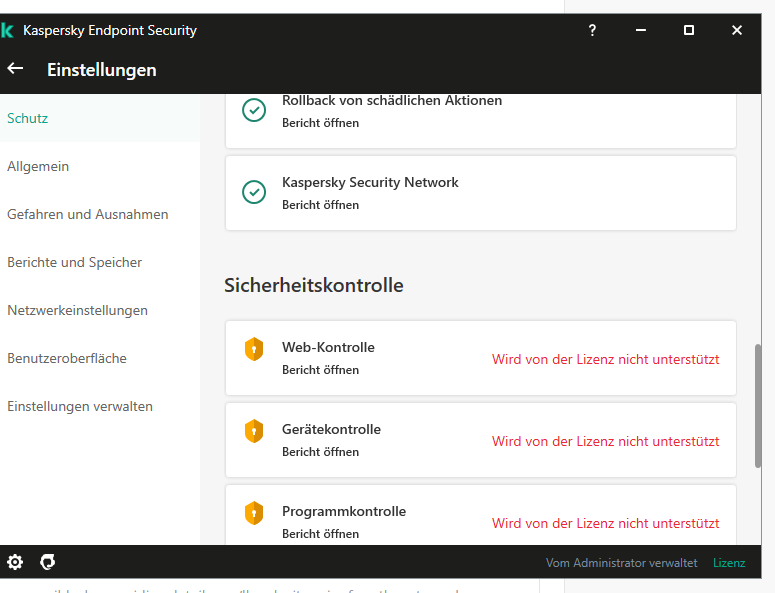This screenshot has width=775, height=593.
Task: Click the Lizenz link in footer
Action: (729, 563)
